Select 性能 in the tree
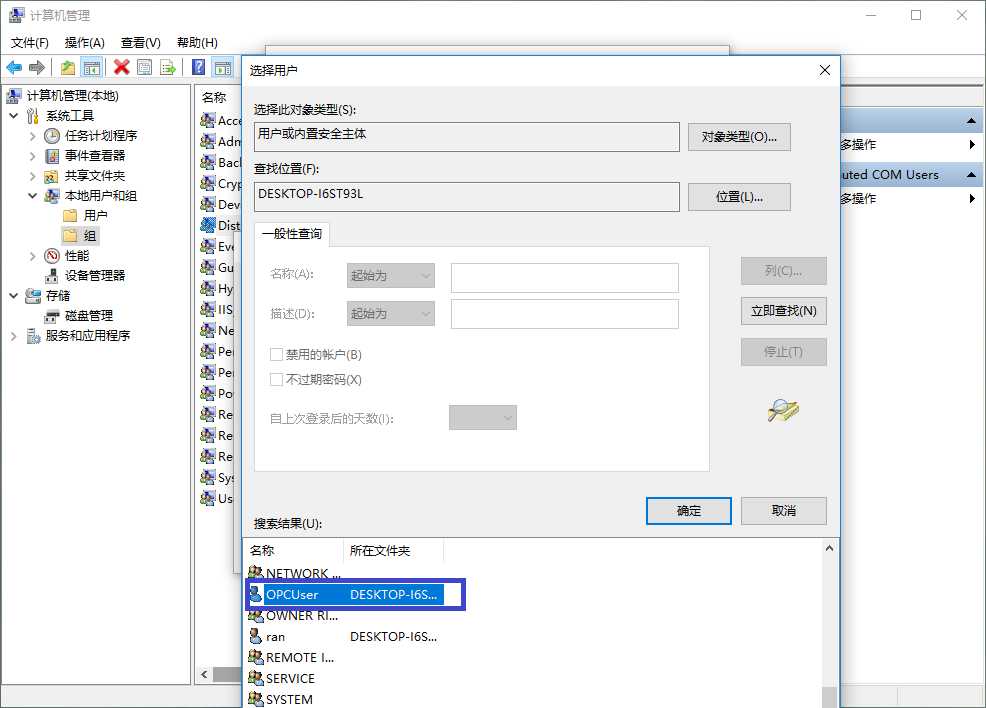Image resolution: width=986 pixels, height=708 pixels. [x=77, y=256]
